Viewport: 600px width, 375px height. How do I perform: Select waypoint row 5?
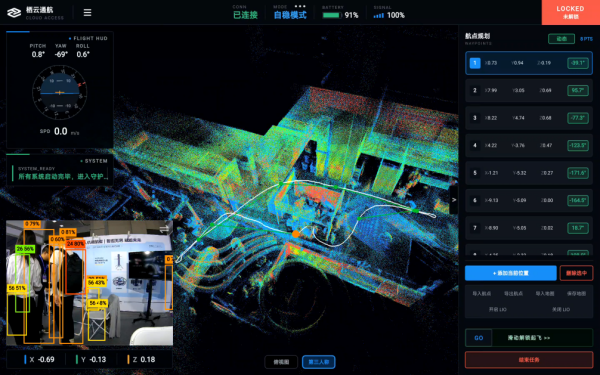click(529, 173)
